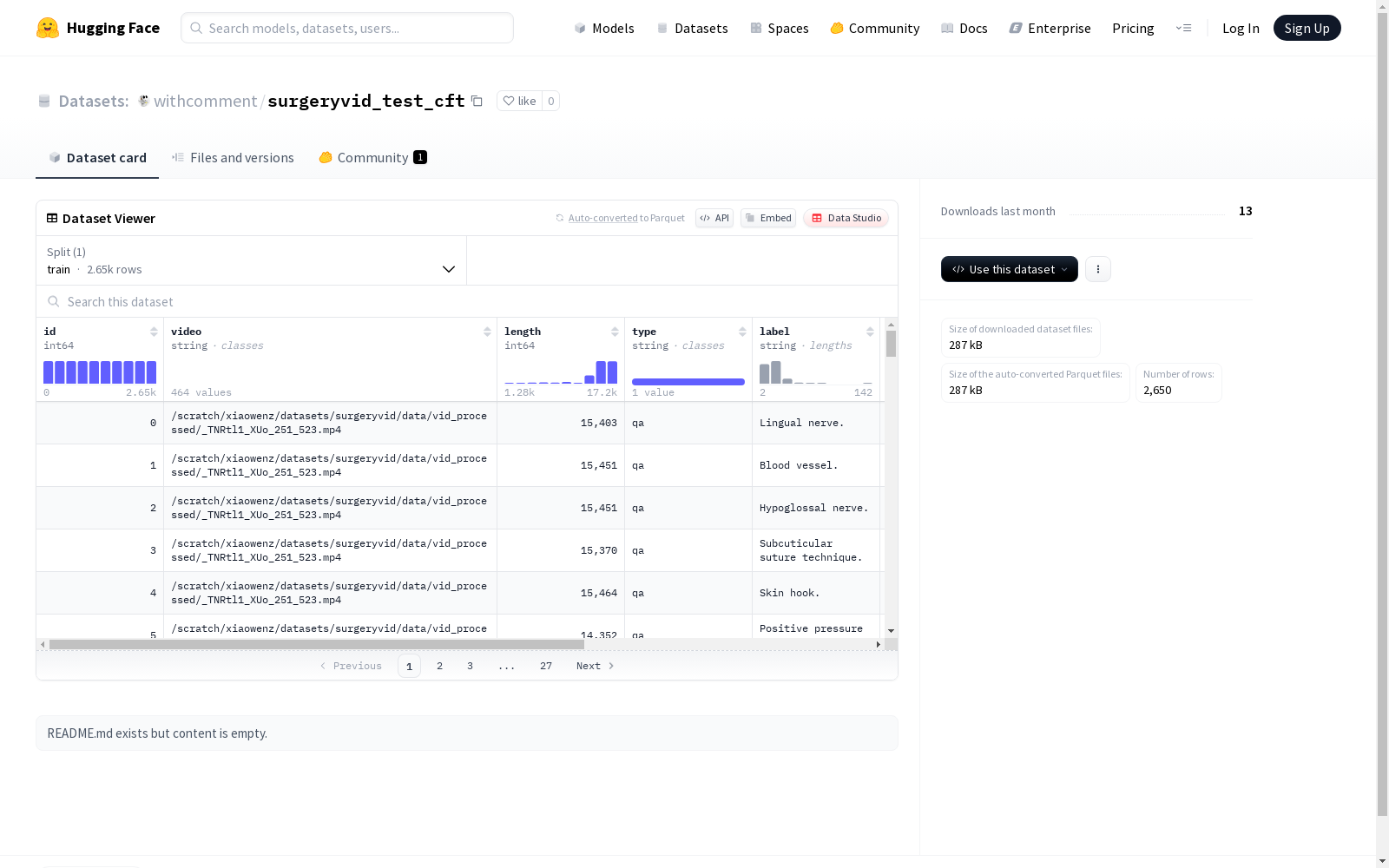Screen dimensions: 1389x868
Task: Go to page 2 of the dataset
Action: (x=439, y=666)
